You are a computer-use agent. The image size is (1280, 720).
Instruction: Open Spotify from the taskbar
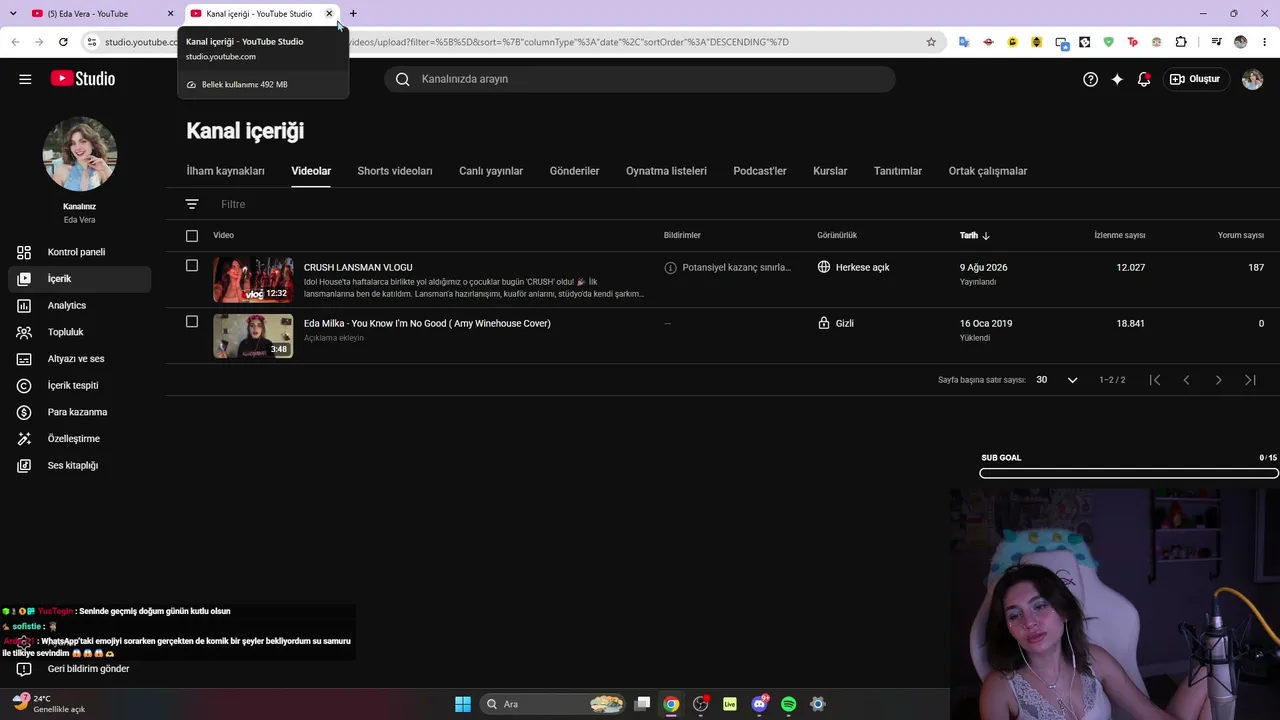point(788,704)
